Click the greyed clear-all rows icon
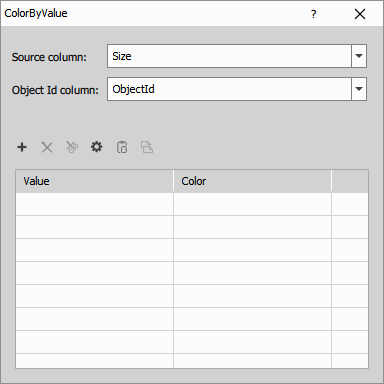Viewport: 384px width, 384px height. [72, 147]
